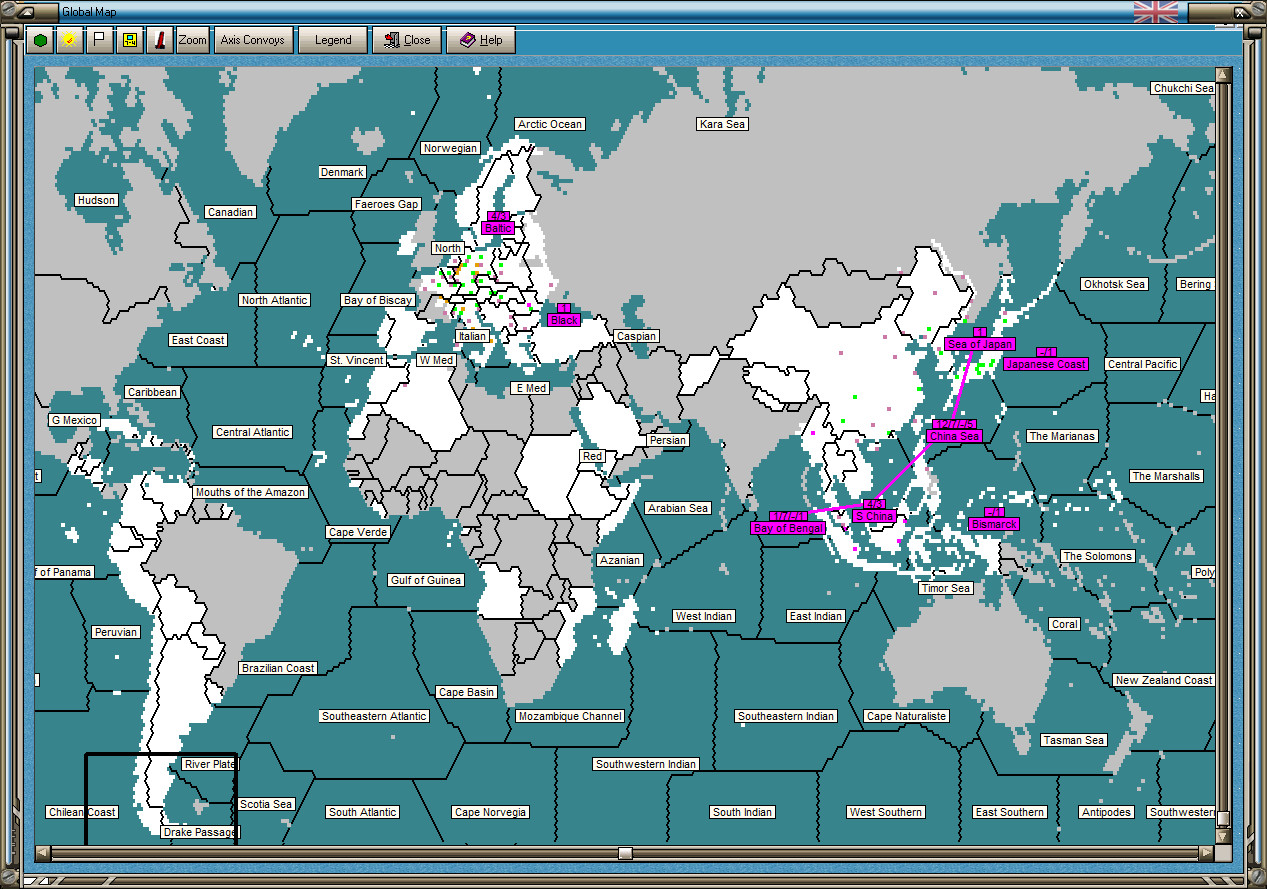This screenshot has width=1267, height=889.
Task: Click the St. Vincent label
Action: [357, 360]
